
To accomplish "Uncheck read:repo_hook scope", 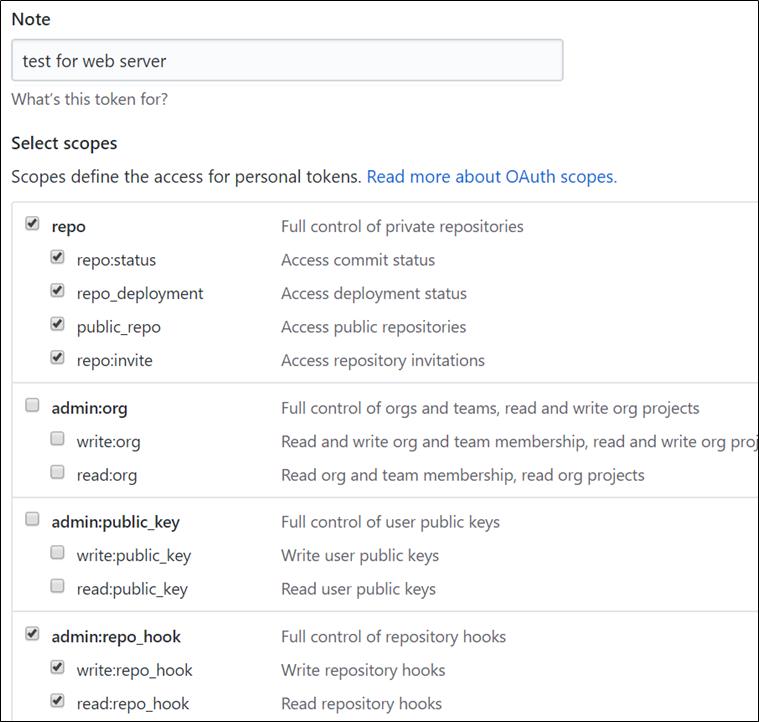I will tap(57, 701).
